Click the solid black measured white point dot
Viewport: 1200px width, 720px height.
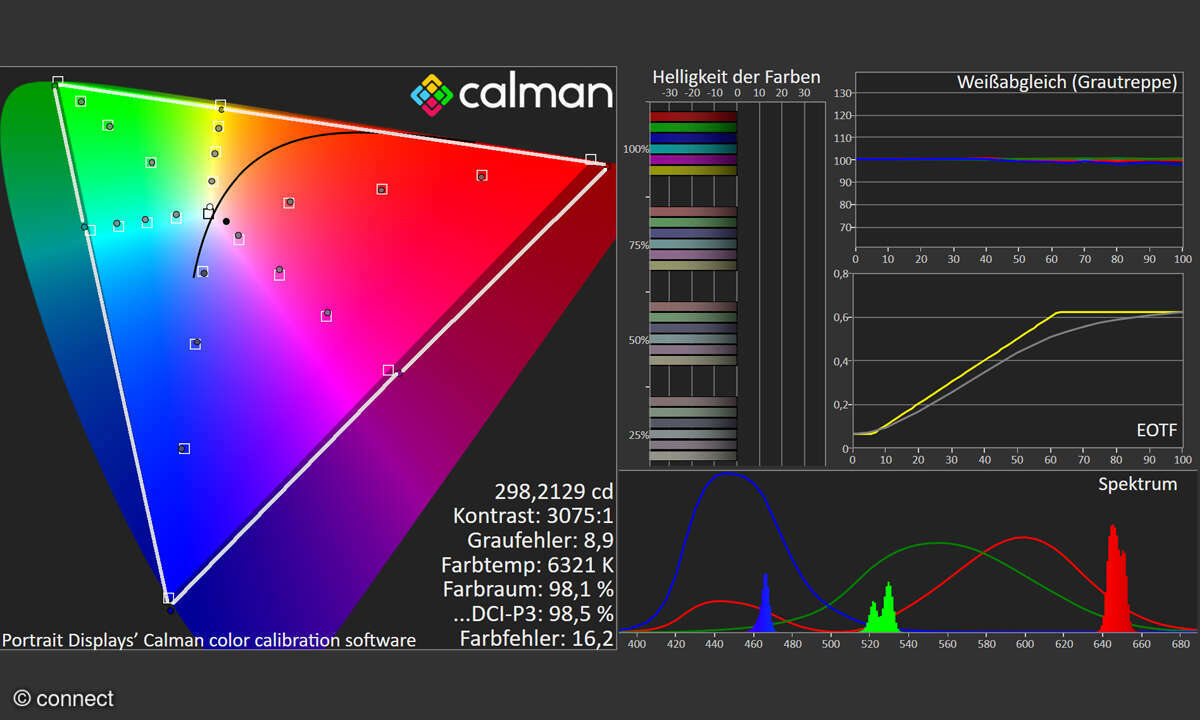click(227, 221)
